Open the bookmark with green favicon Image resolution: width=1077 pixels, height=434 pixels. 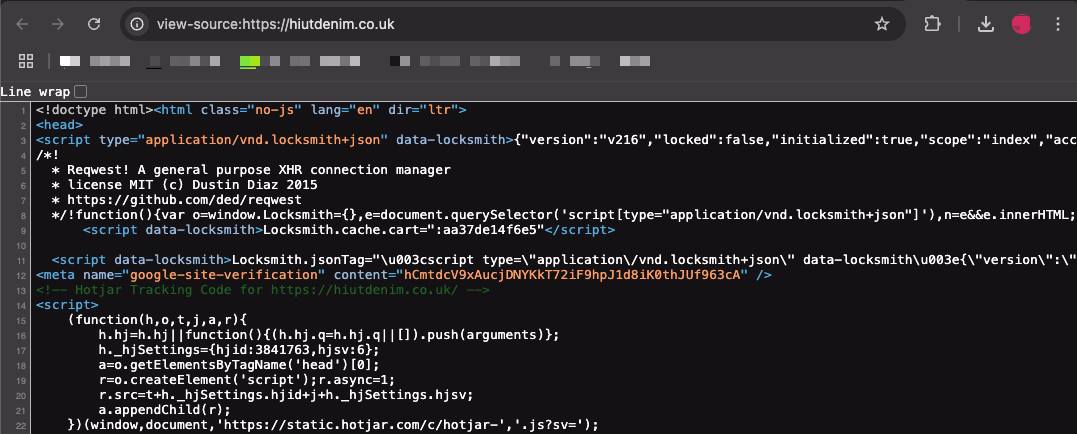260,61
